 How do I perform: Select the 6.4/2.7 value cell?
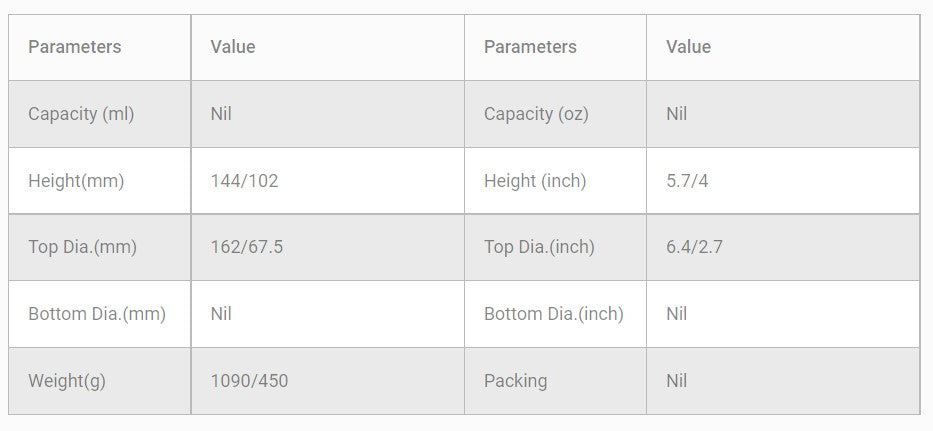coord(694,247)
